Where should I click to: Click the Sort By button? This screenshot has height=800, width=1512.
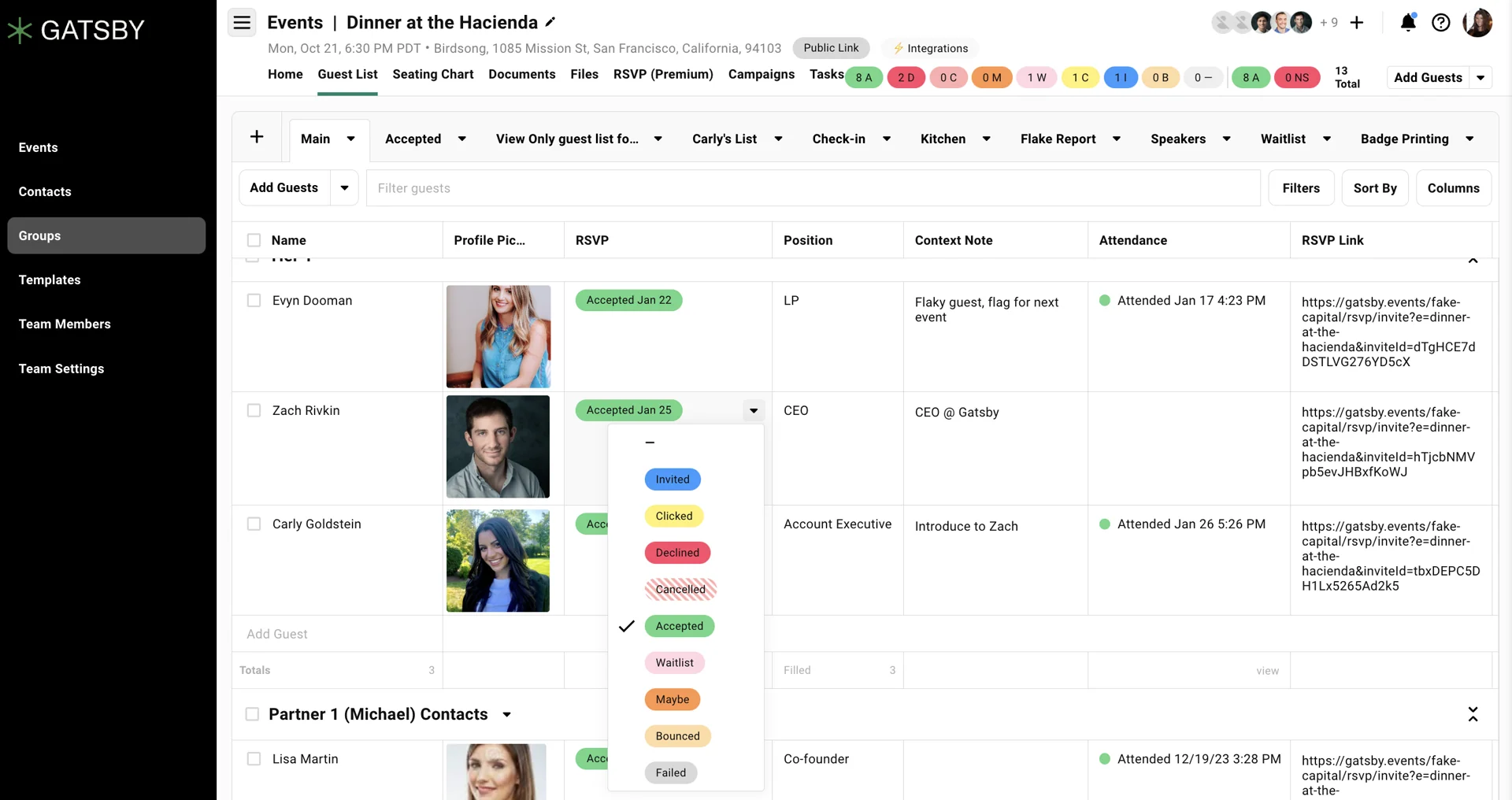click(x=1375, y=187)
